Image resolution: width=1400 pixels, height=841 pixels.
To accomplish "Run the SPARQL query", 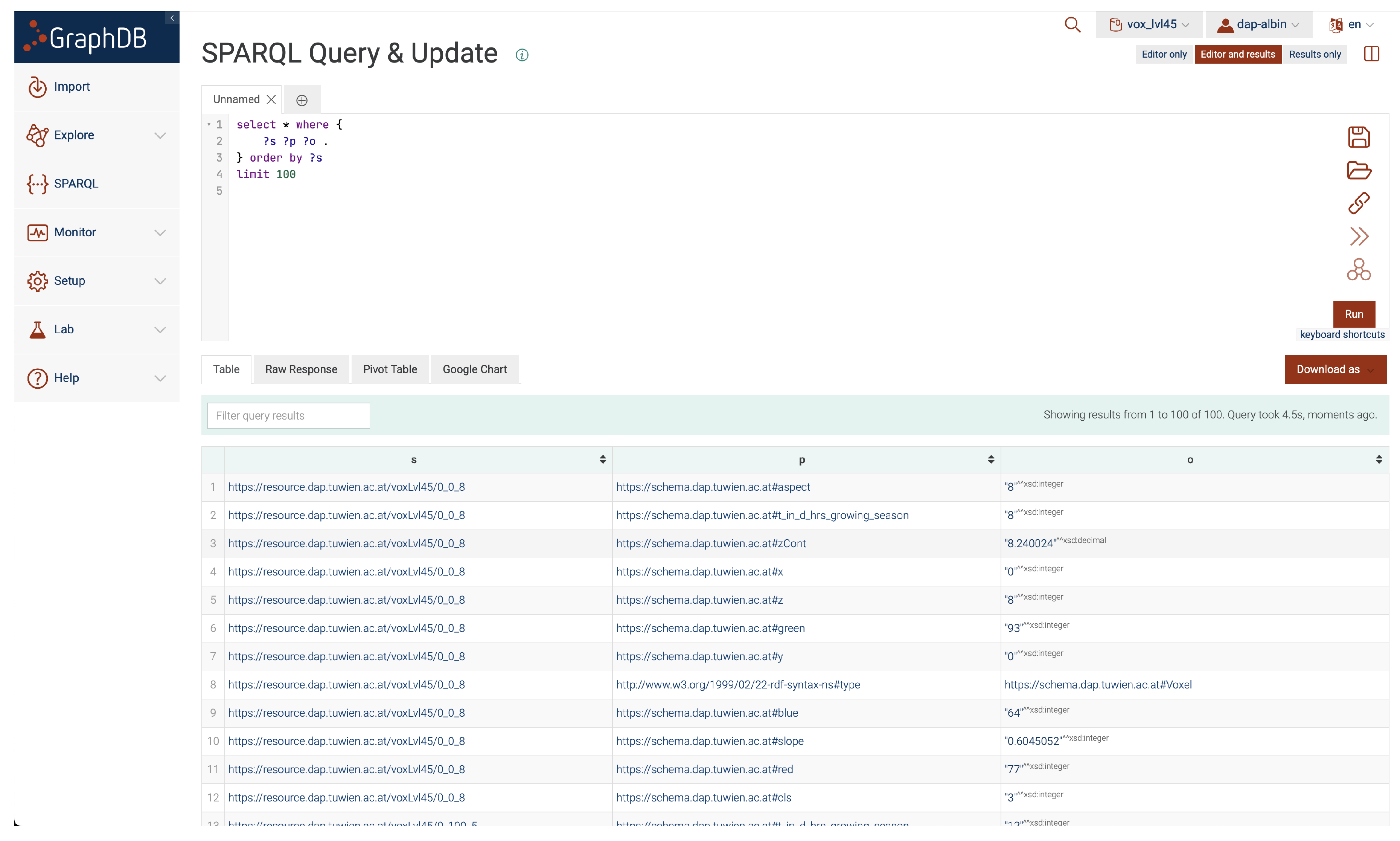I will (x=1353, y=314).
